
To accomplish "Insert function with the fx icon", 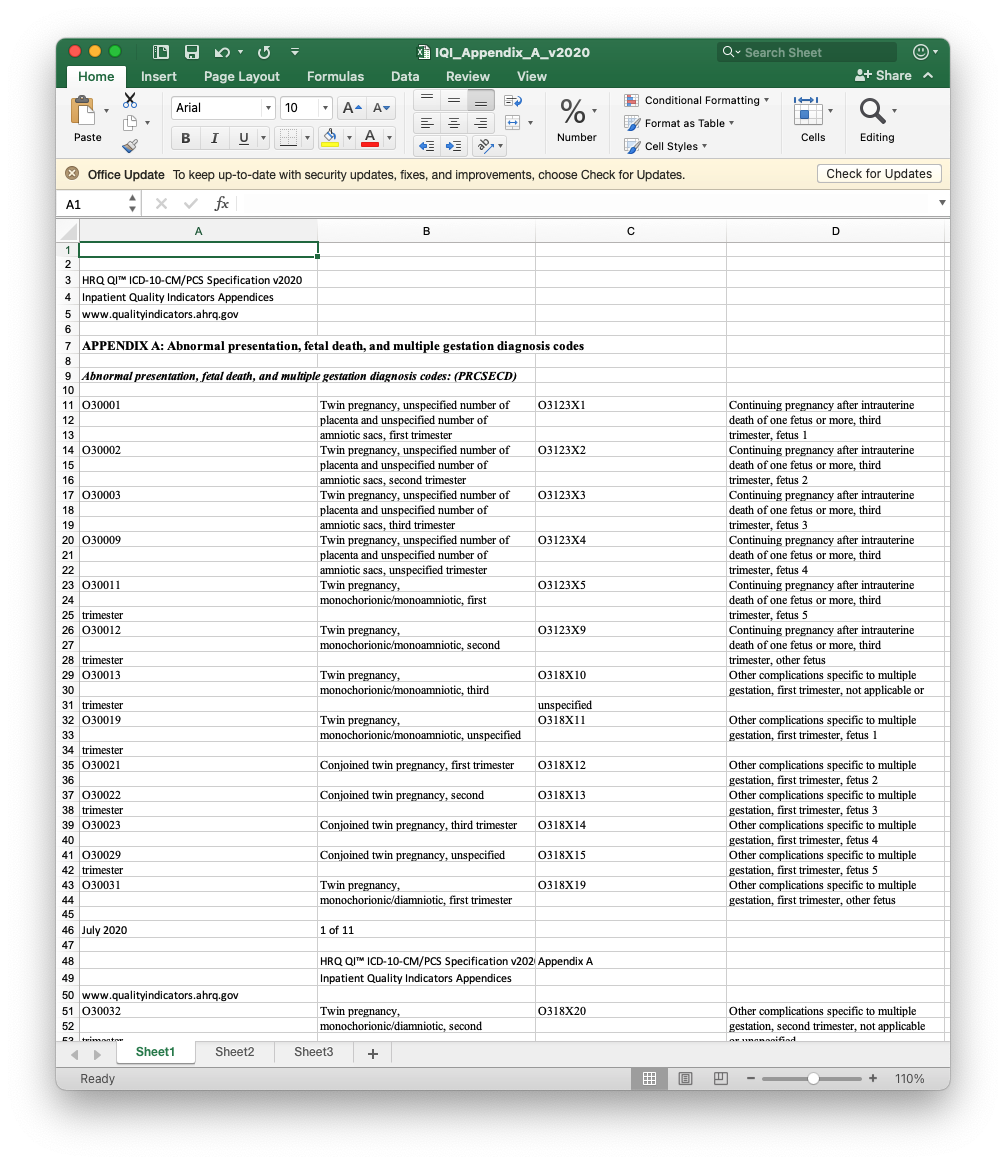I will (x=221, y=203).
